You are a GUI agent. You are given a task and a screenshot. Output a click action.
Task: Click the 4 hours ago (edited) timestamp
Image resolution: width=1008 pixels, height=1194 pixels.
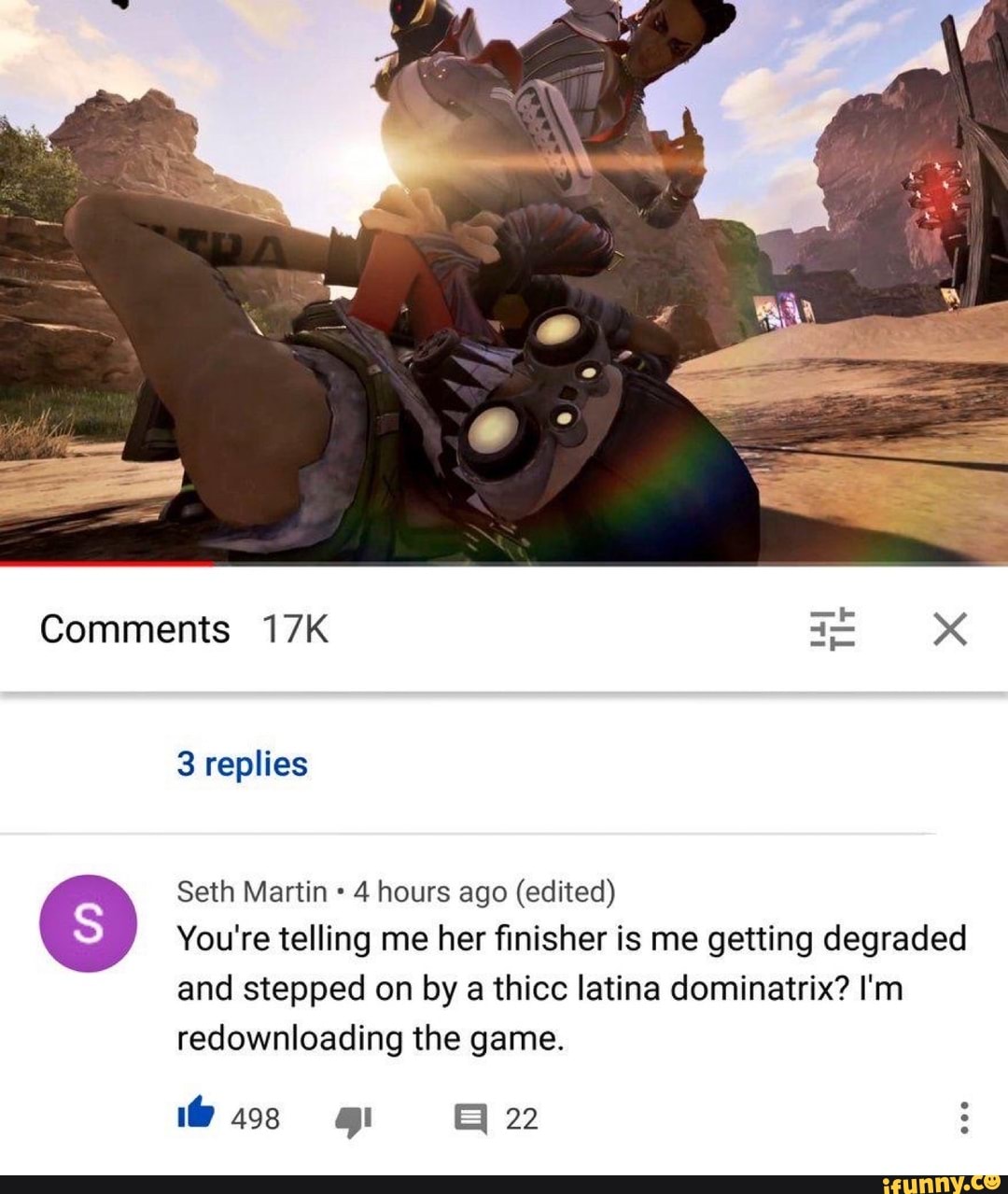point(484,892)
